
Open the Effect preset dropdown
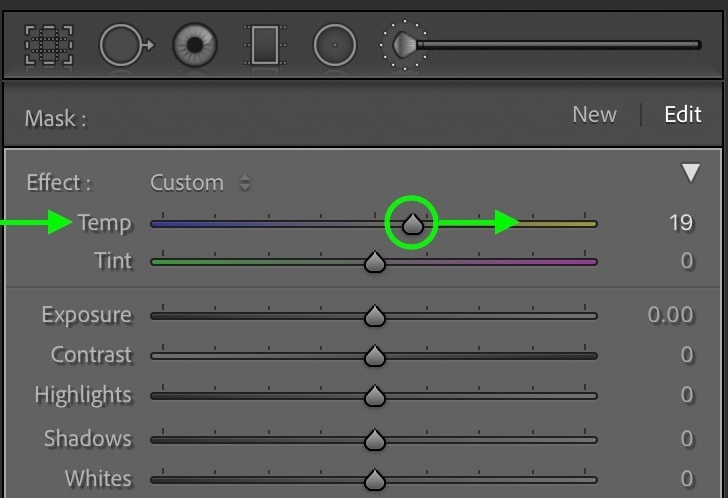click(x=200, y=183)
